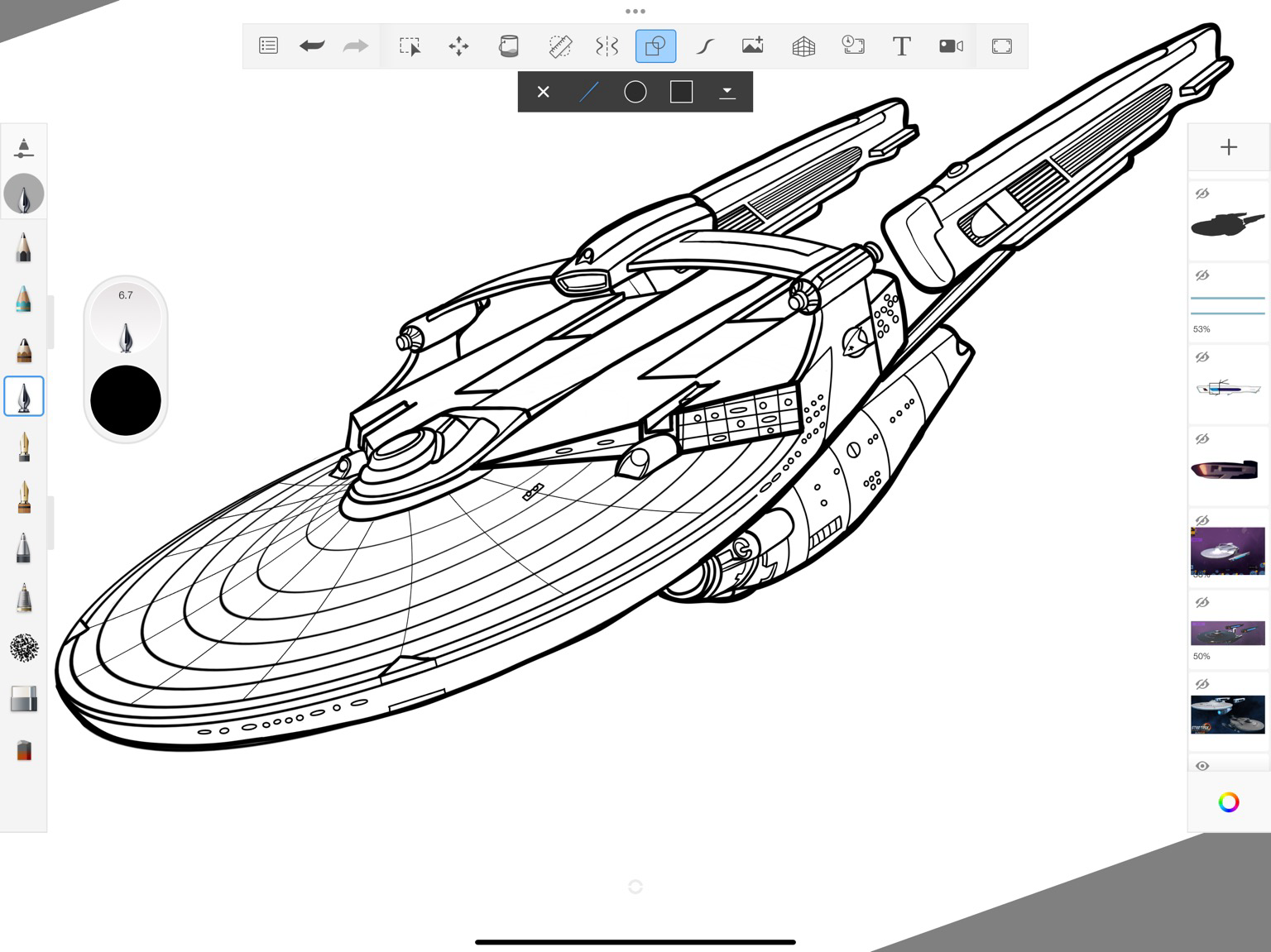Screen dimensions: 1271x952
Task: Select the side-view sketch layer thumbnail
Action: pyautogui.click(x=1228, y=387)
